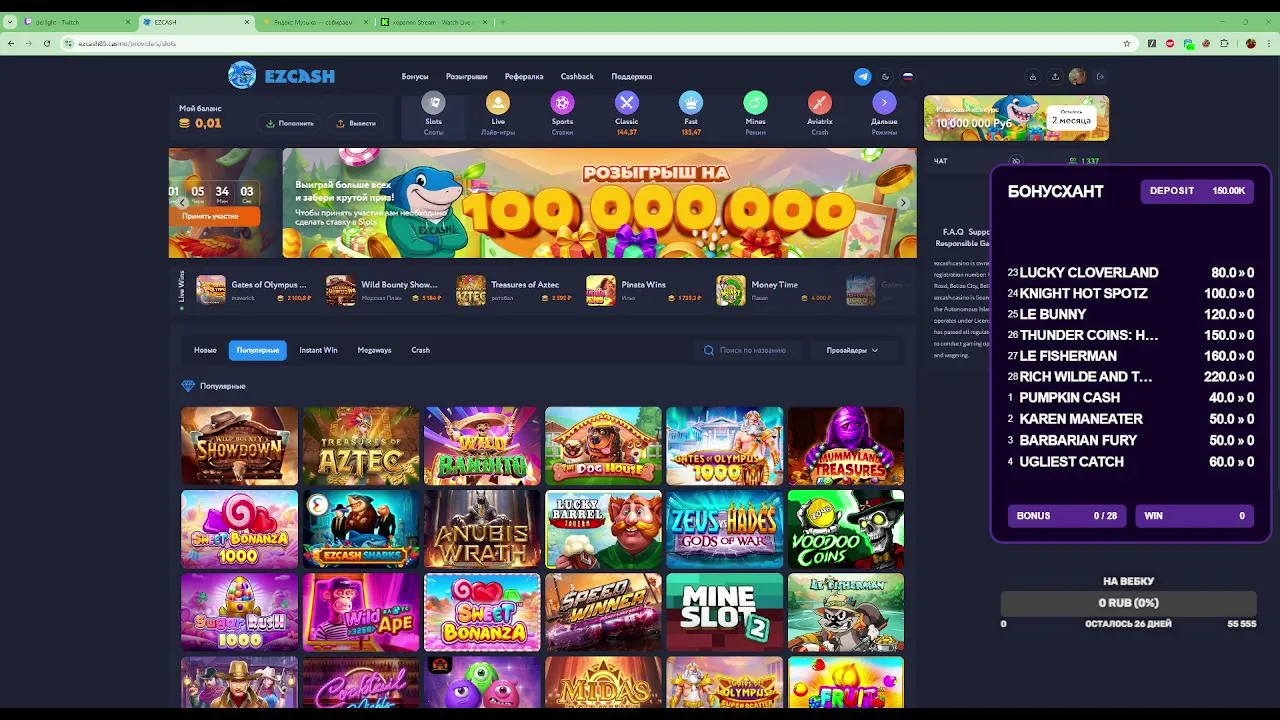Viewport: 1280px width, 720px height.
Task: Click the address bar URL
Action: (127, 43)
